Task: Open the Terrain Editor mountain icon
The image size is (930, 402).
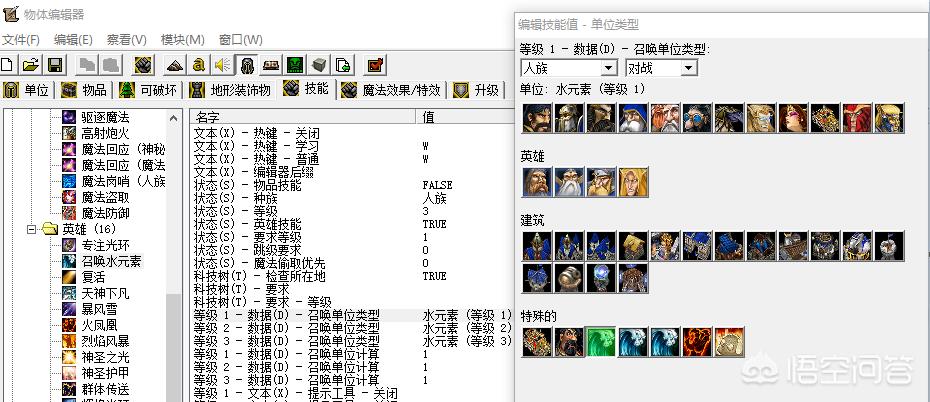Action: click(174, 64)
